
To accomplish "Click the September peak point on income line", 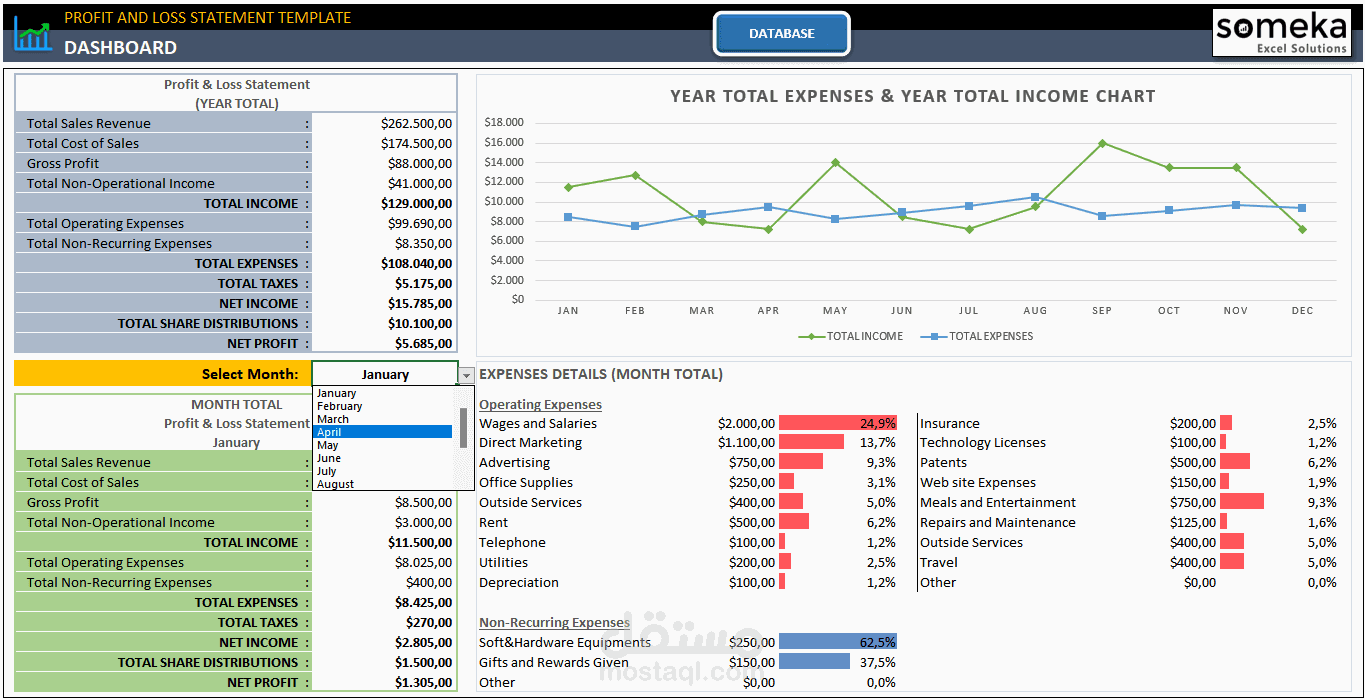I will [1102, 143].
